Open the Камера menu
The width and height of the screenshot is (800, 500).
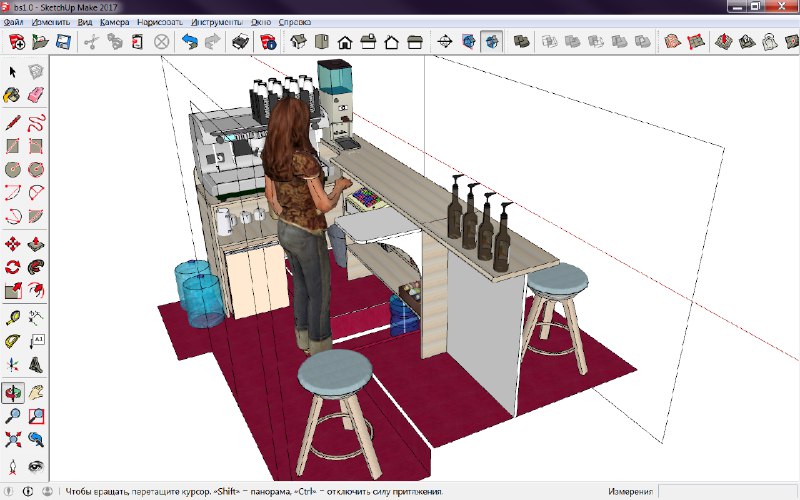114,20
